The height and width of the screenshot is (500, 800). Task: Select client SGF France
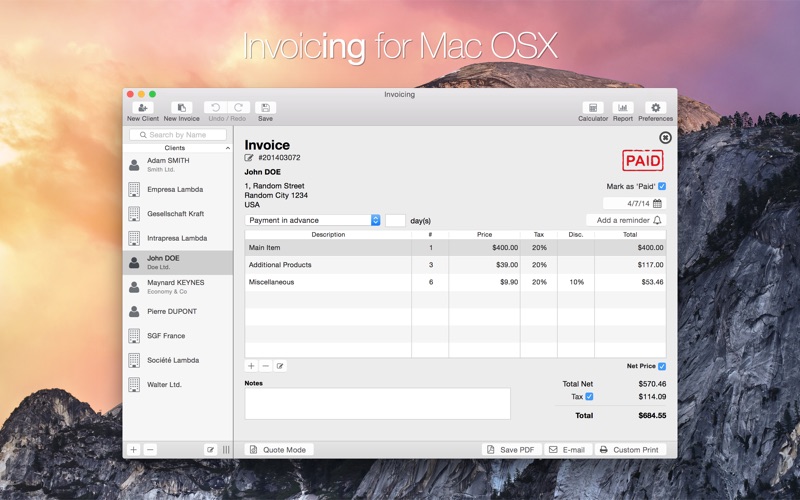click(178, 336)
